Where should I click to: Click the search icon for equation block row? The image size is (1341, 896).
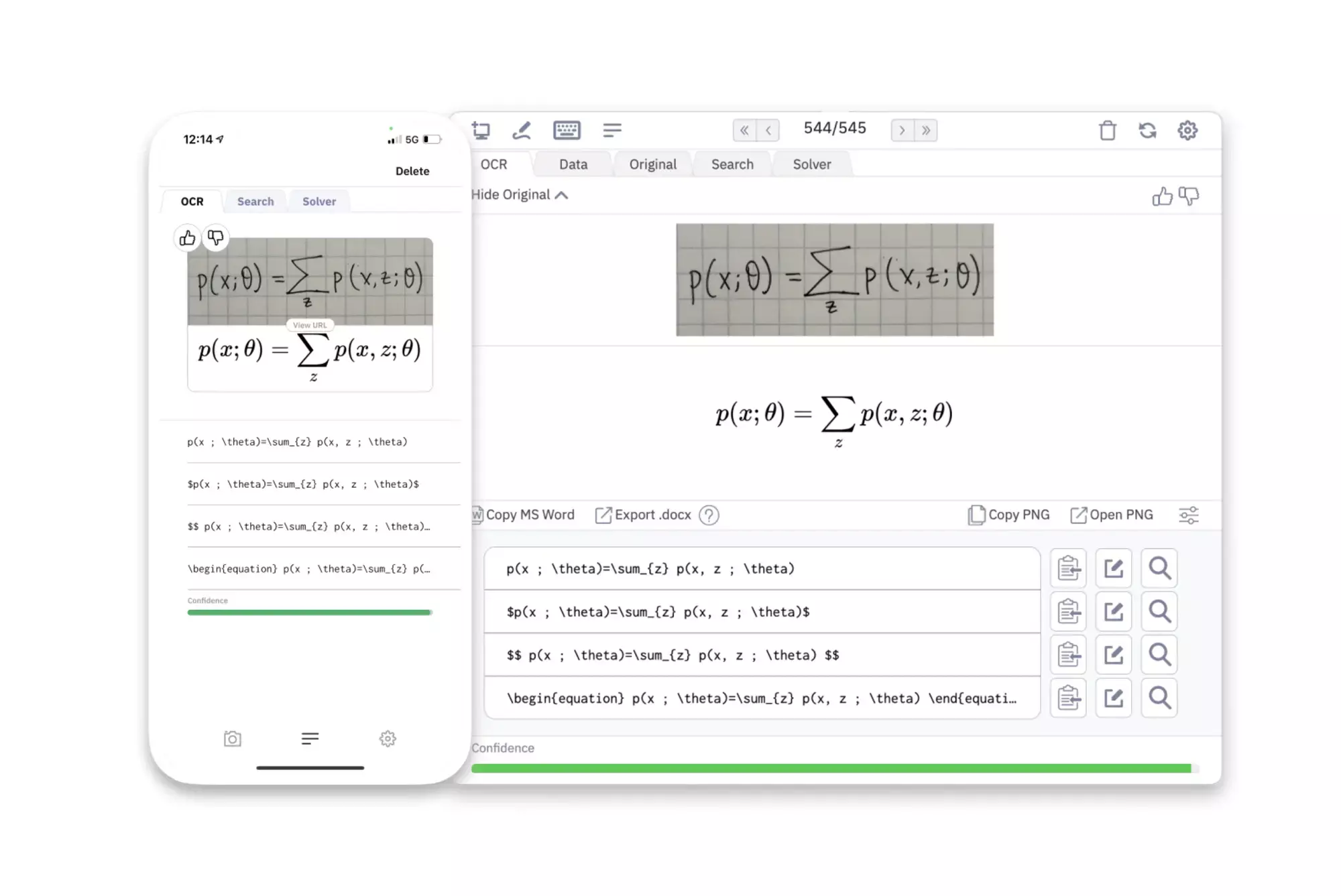(x=1160, y=698)
